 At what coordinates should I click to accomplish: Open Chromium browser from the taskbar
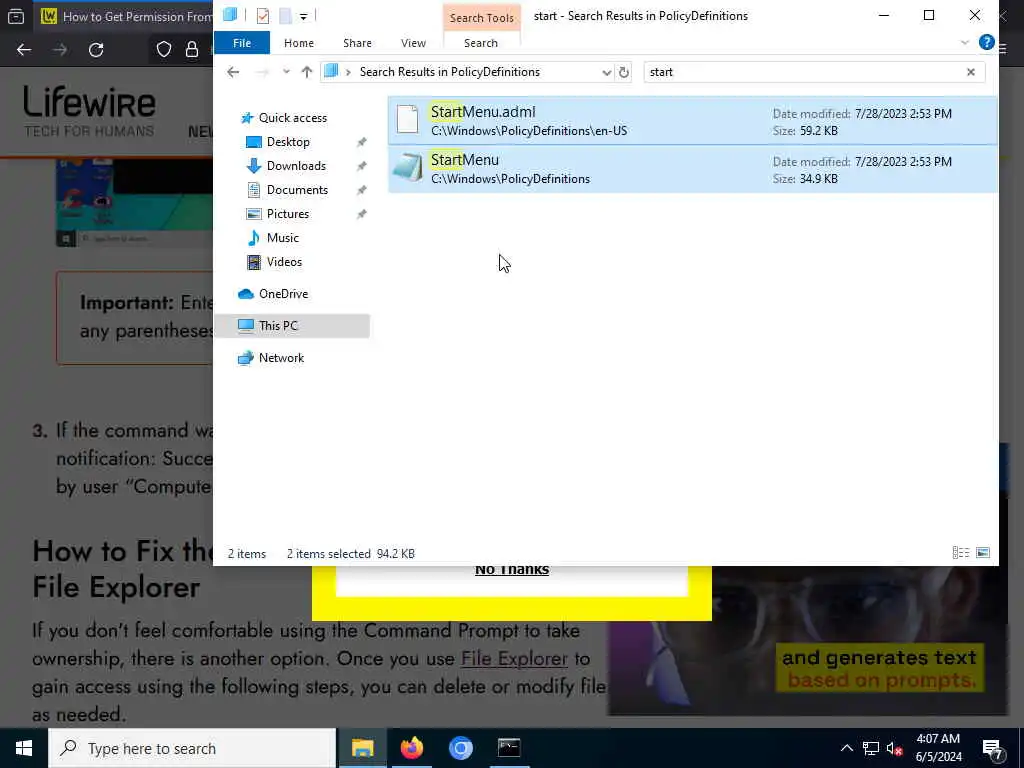[460, 748]
